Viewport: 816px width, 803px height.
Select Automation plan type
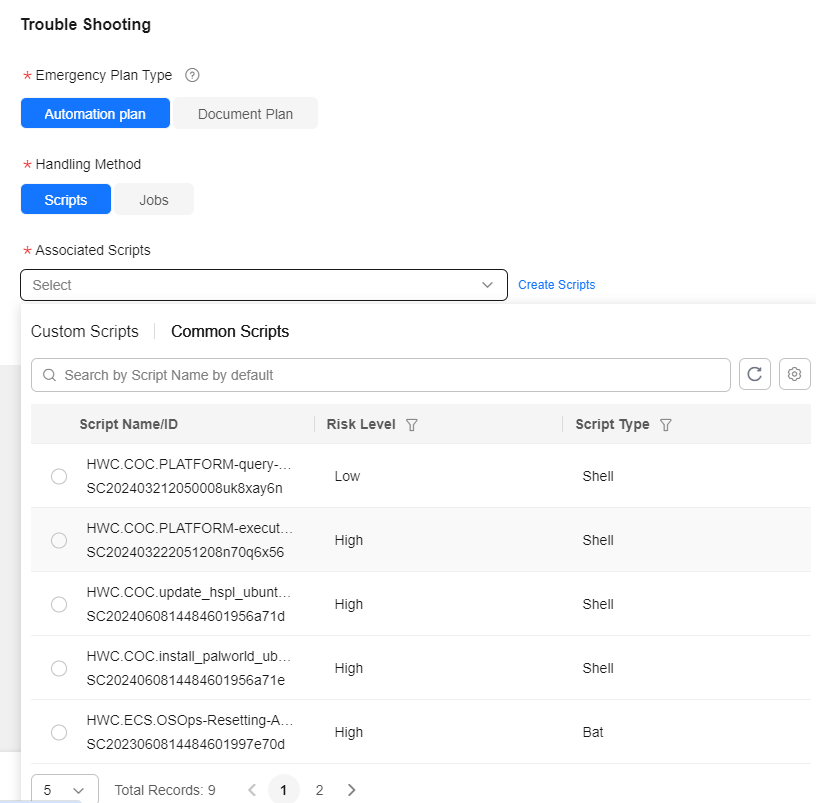[95, 113]
